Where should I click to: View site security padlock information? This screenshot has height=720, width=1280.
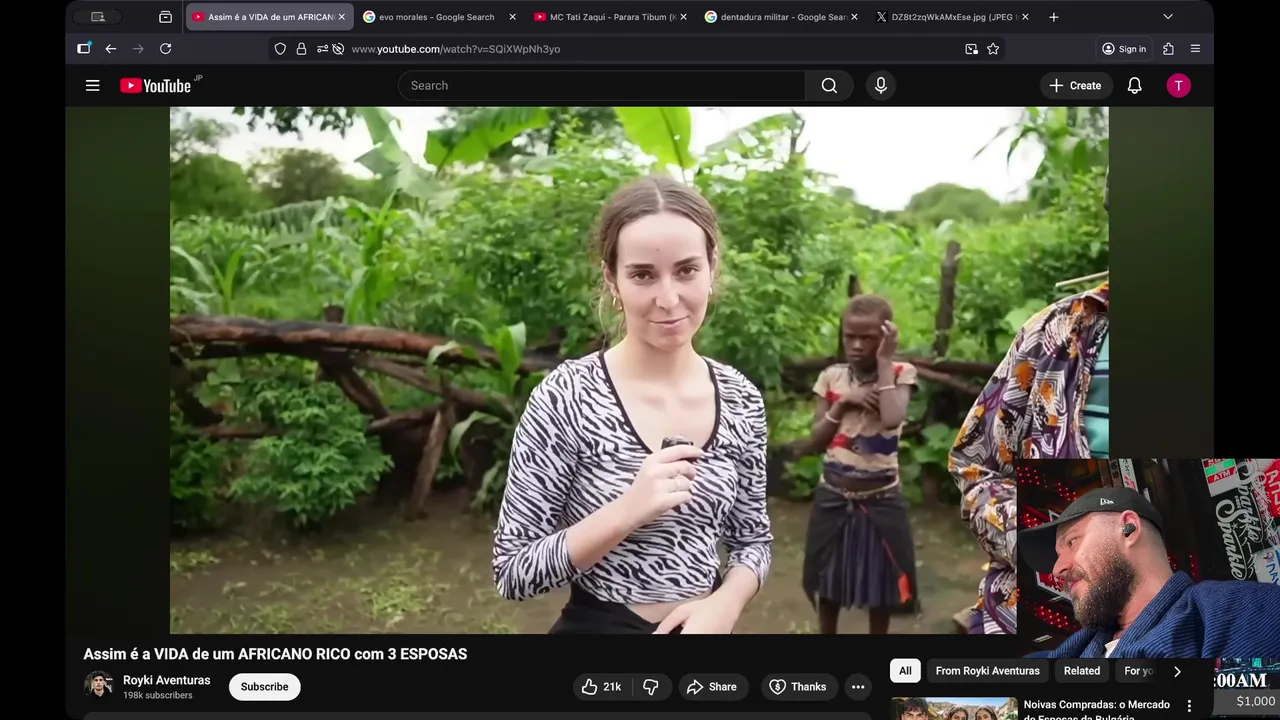tap(301, 49)
